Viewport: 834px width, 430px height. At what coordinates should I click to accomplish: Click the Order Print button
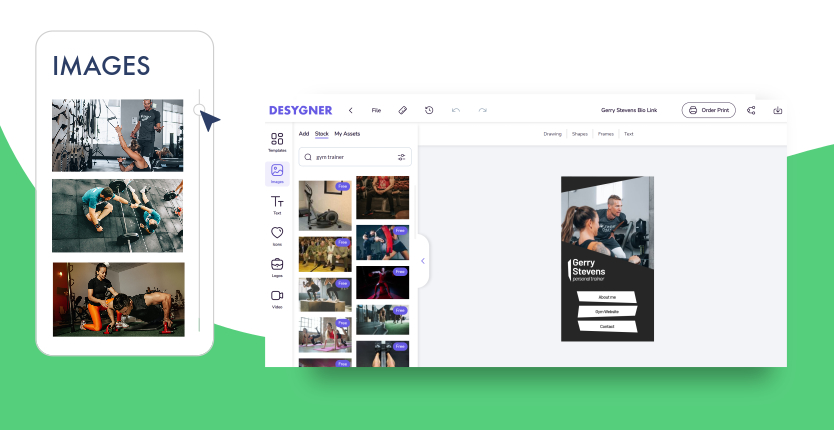pos(708,110)
